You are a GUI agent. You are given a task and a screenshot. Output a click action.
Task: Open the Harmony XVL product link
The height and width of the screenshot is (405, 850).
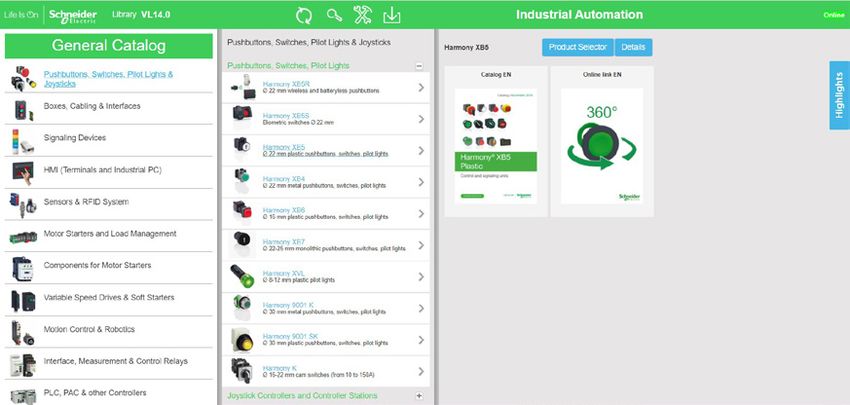tap(277, 273)
